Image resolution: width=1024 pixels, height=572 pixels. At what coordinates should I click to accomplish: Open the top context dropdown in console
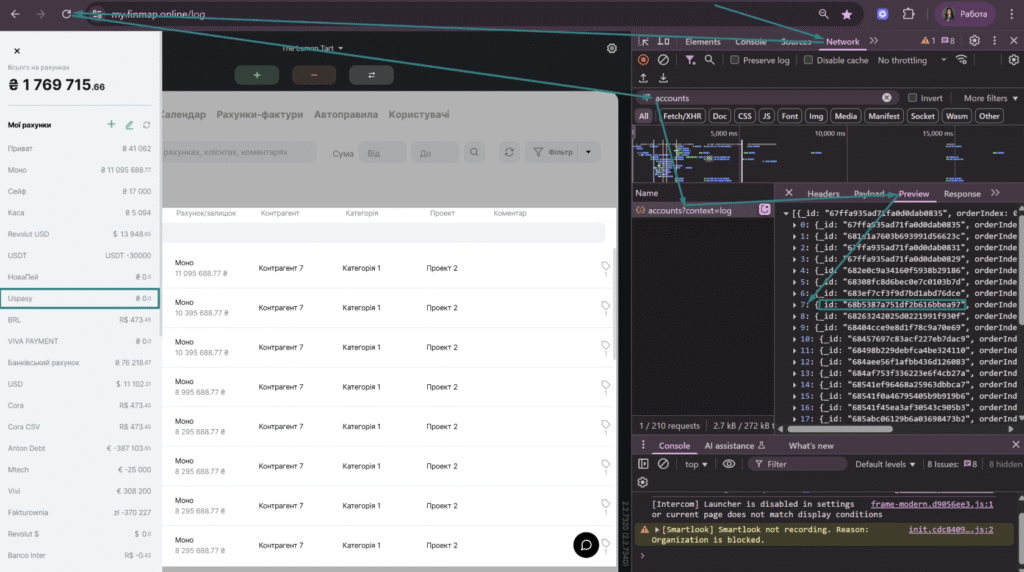(696, 464)
